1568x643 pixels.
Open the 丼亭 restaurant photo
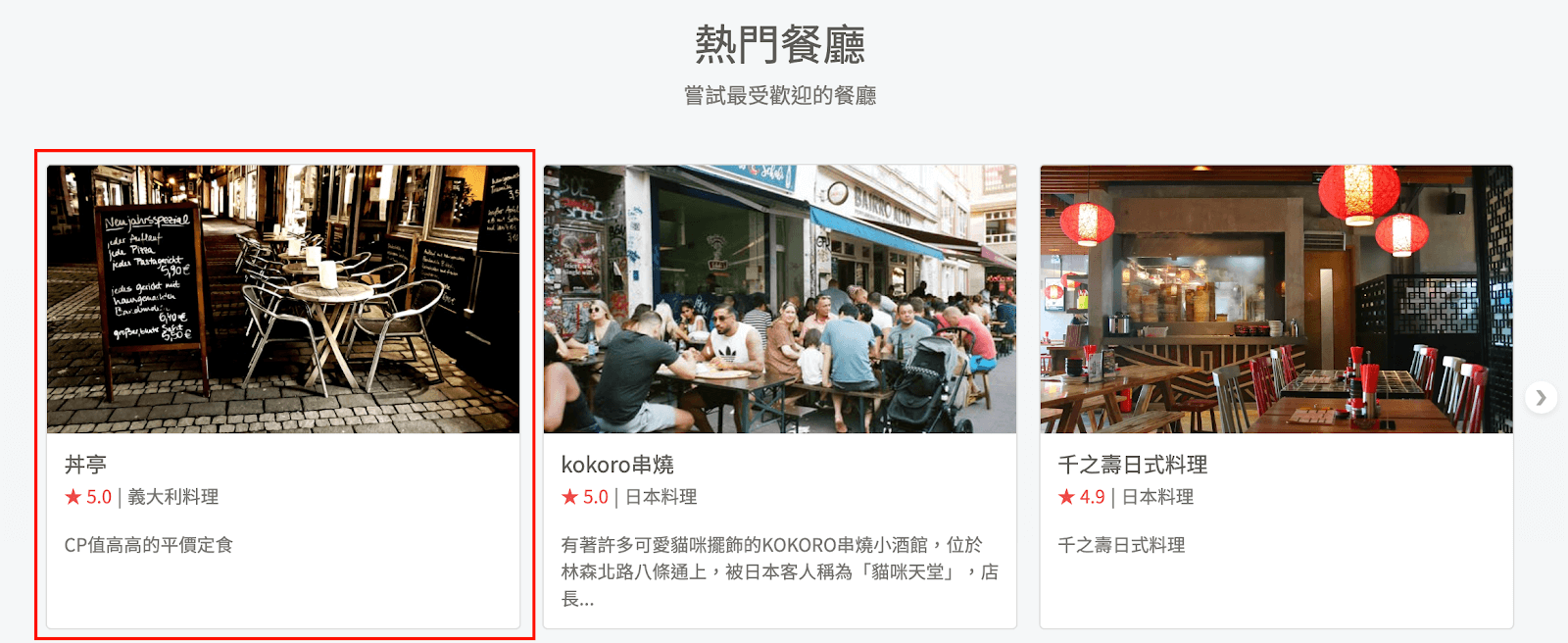point(283,299)
